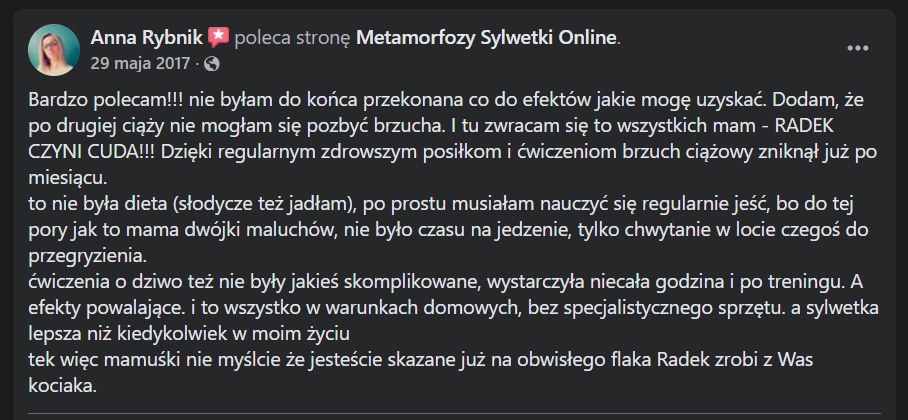The image size is (908, 420).
Task: Click the red recommendation star badge
Action: 219,38
